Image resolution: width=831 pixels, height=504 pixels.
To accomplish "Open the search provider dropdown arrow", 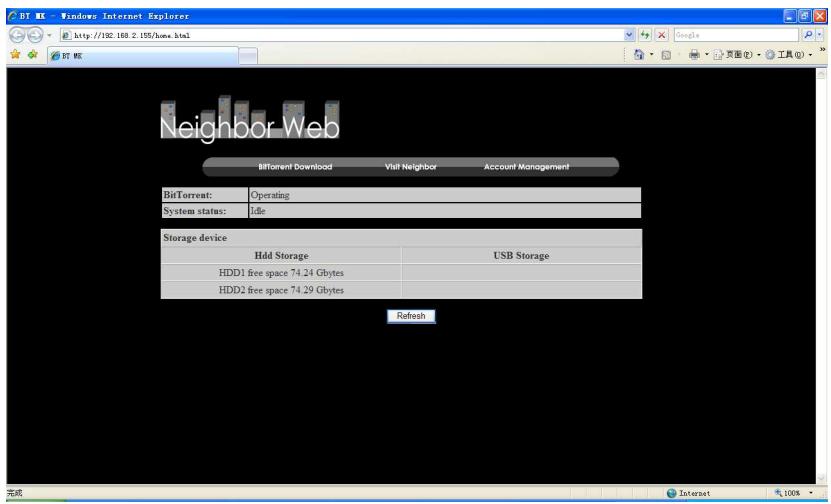I will (x=819, y=35).
